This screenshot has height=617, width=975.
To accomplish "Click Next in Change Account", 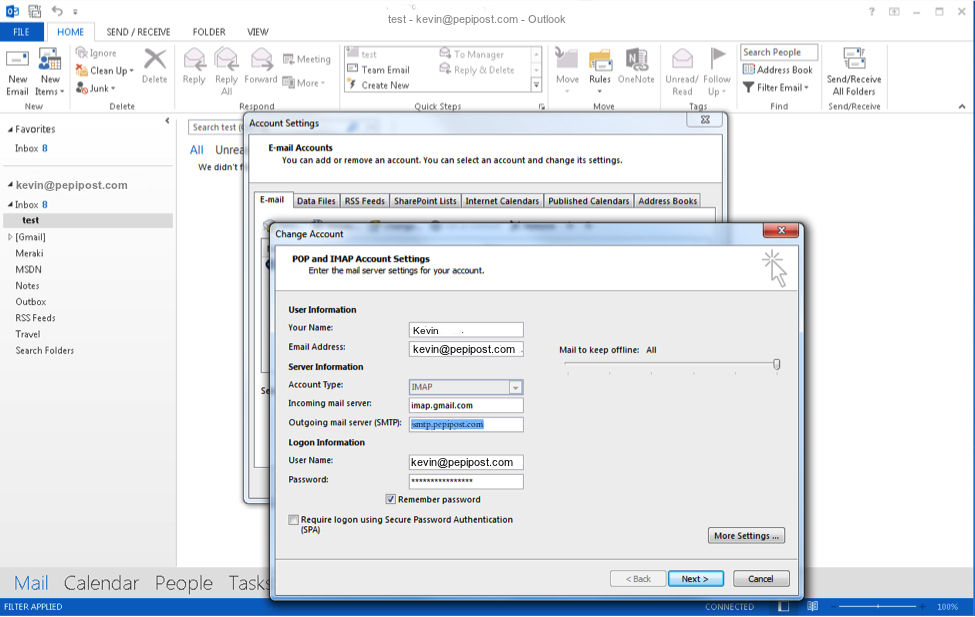I will 695,579.
